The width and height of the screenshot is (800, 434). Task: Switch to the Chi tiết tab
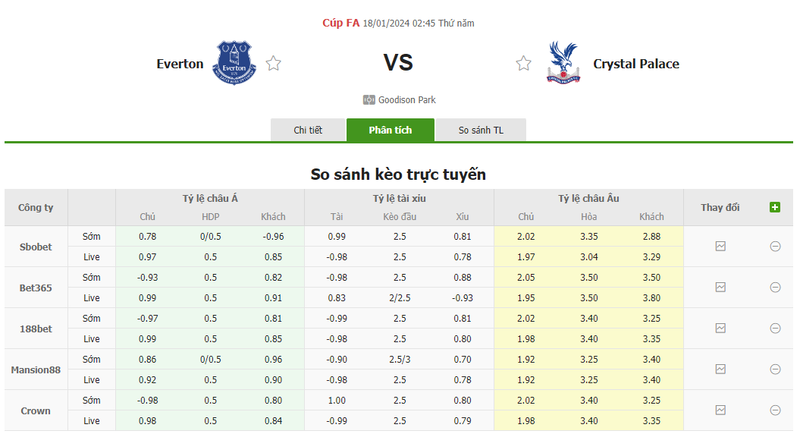click(x=308, y=131)
